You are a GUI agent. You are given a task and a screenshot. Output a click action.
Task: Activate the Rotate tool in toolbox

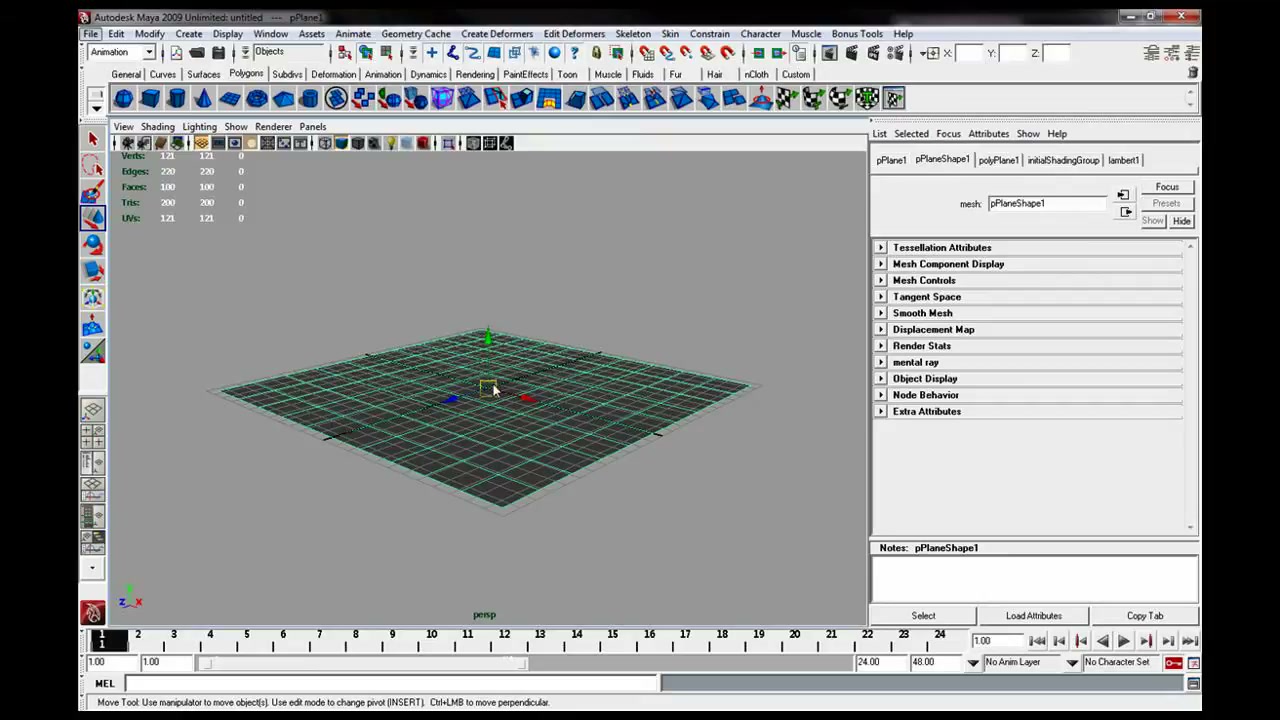[x=93, y=243]
